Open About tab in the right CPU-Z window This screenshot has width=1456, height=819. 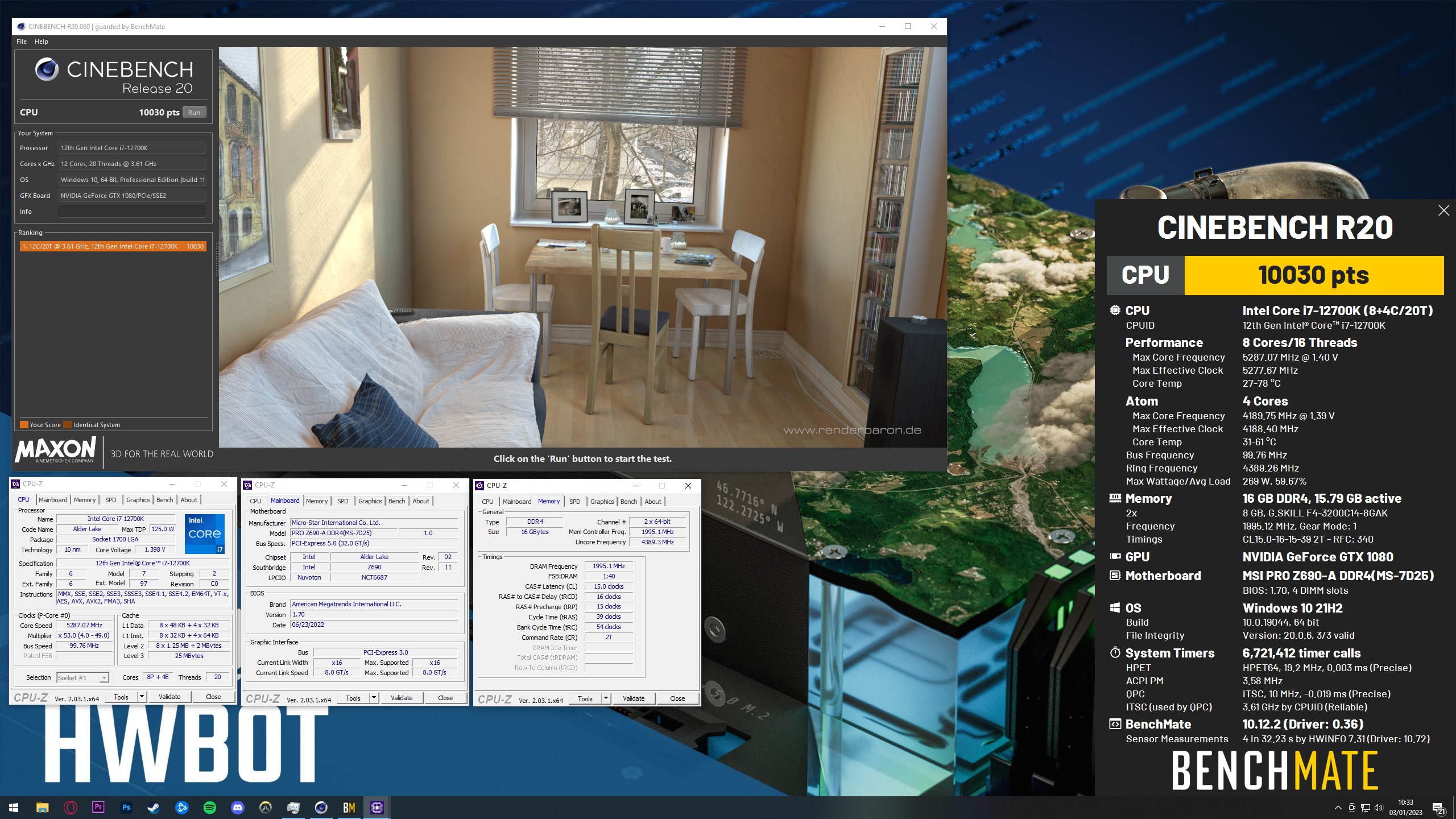click(653, 502)
